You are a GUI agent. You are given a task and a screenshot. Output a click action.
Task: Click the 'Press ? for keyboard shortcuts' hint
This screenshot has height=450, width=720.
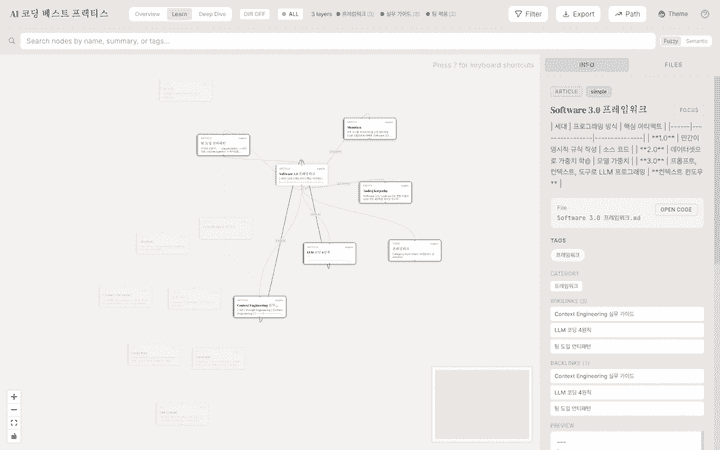click(483, 65)
